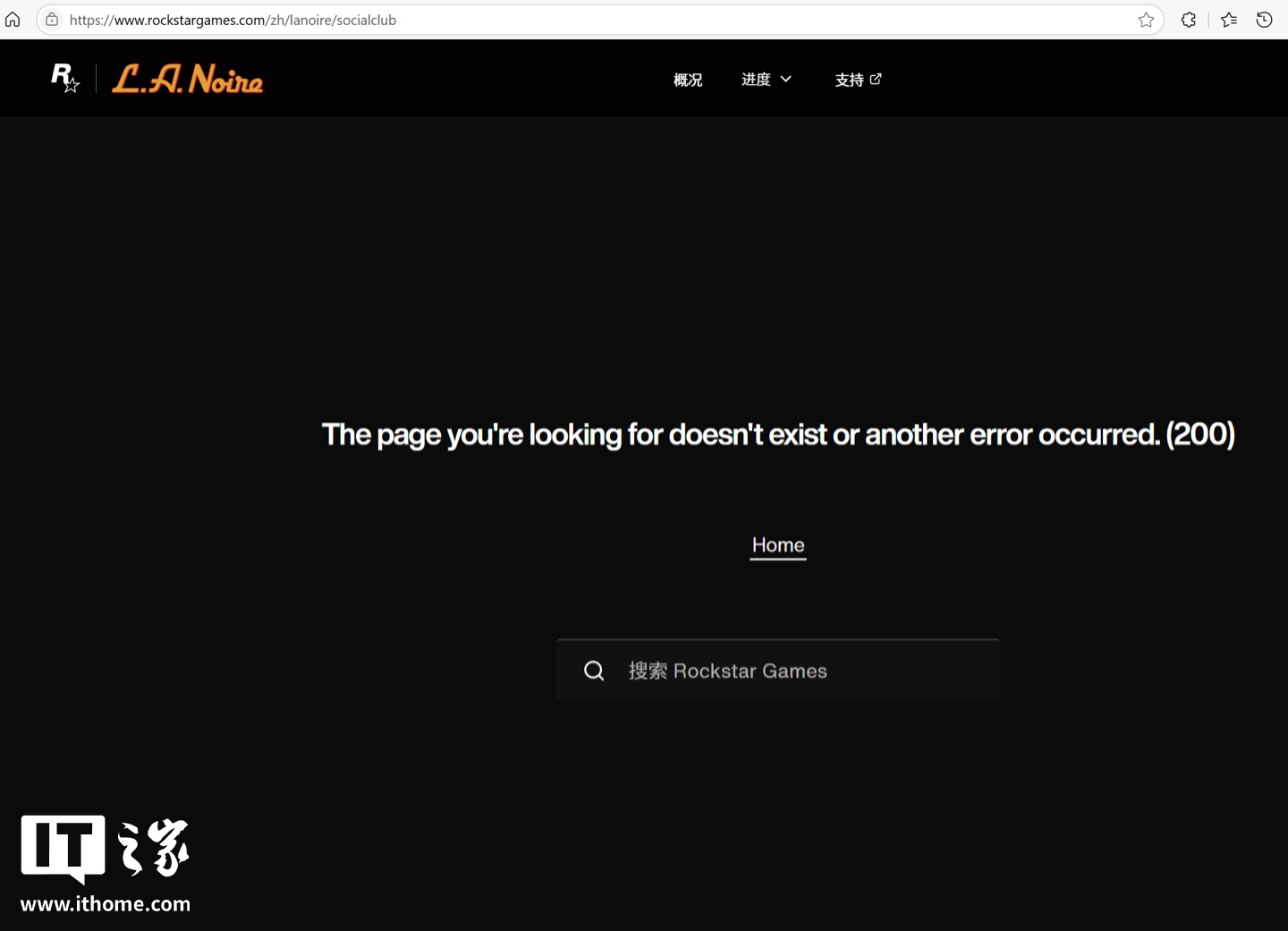1288x931 pixels.
Task: Click the browser address bar URL
Action: (233, 20)
